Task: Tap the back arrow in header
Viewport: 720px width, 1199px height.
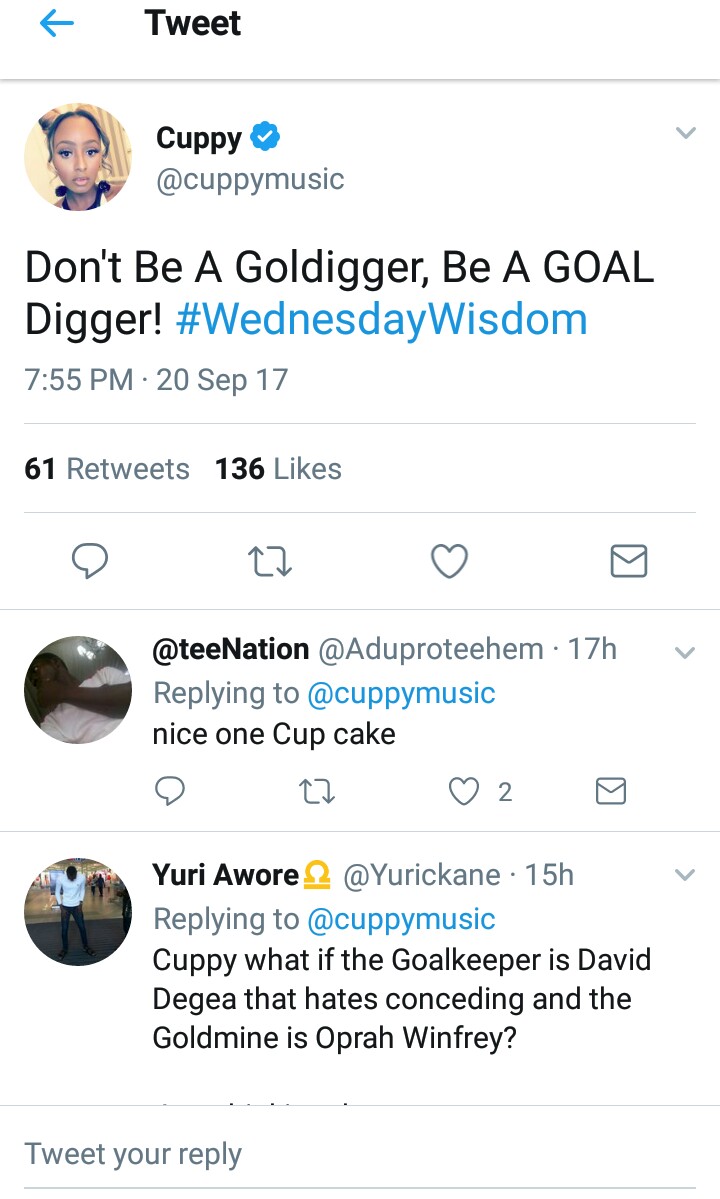Action: tap(57, 24)
